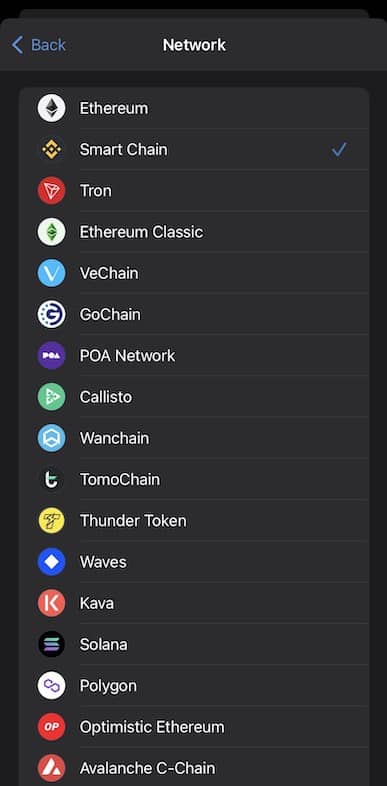Pick the yellow Thunder Token icon
This screenshot has height=786, width=387.
click(52, 520)
